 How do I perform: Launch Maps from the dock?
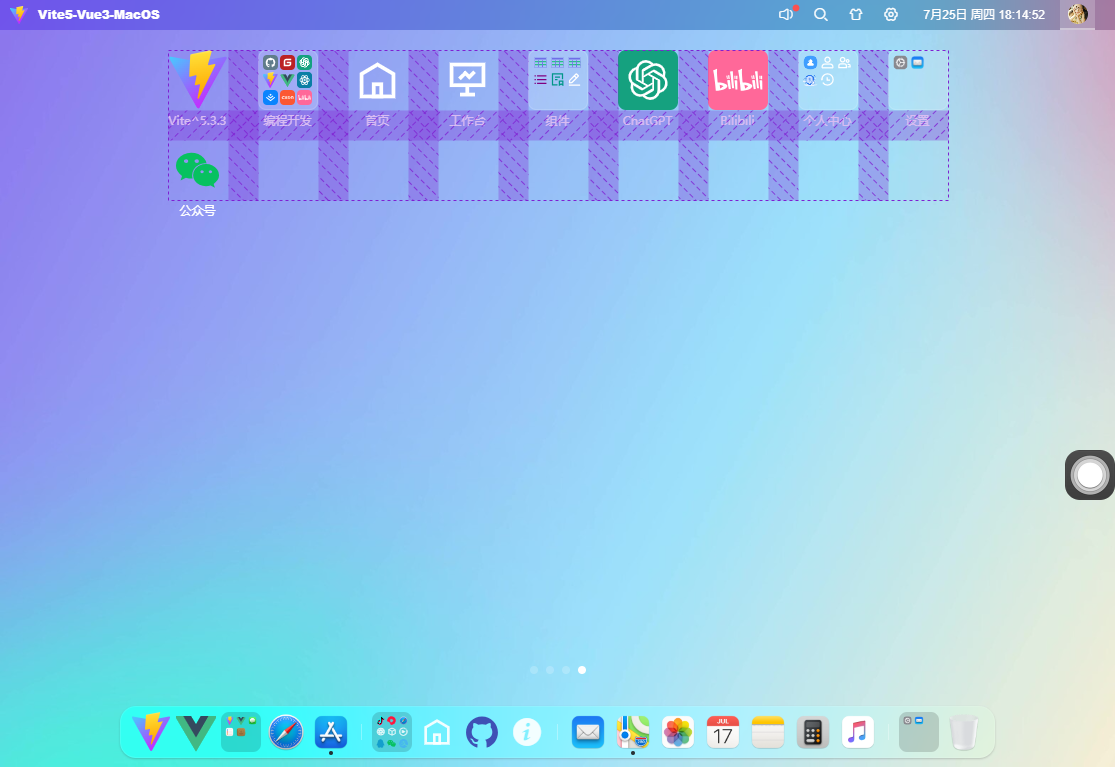point(633,732)
